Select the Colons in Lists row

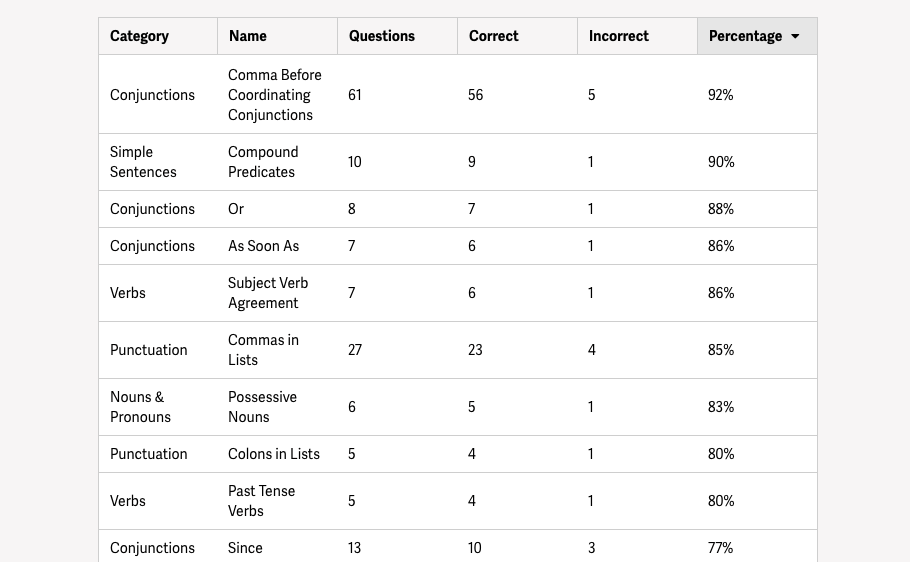coord(458,454)
